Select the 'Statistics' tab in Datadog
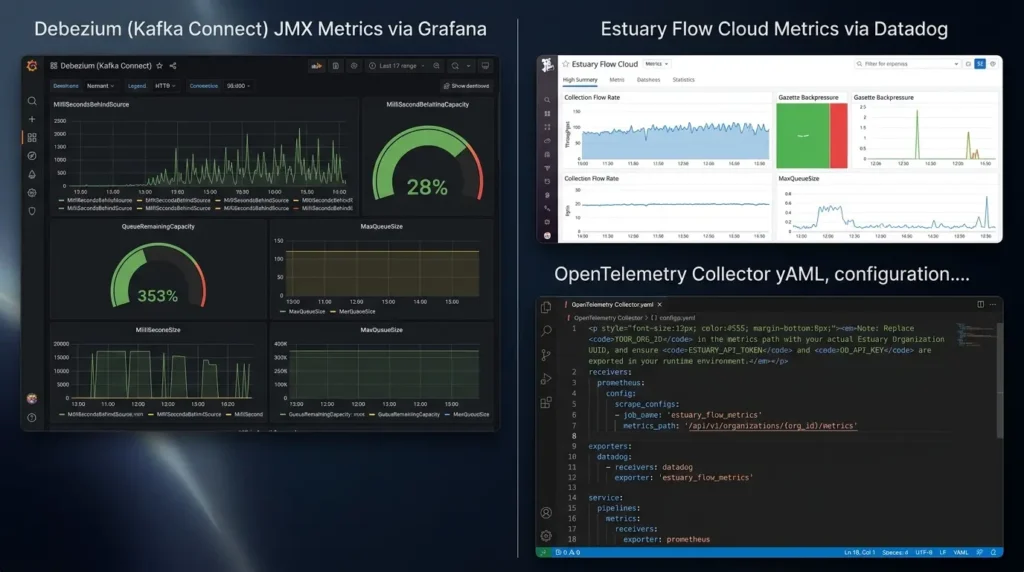 [x=684, y=80]
